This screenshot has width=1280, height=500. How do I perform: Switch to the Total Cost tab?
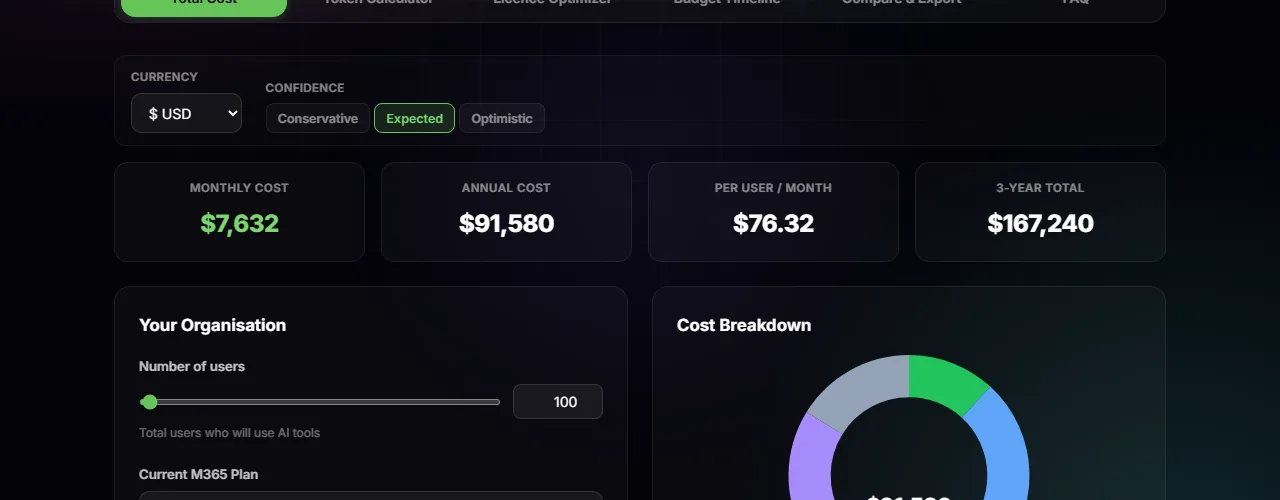tap(204, 5)
